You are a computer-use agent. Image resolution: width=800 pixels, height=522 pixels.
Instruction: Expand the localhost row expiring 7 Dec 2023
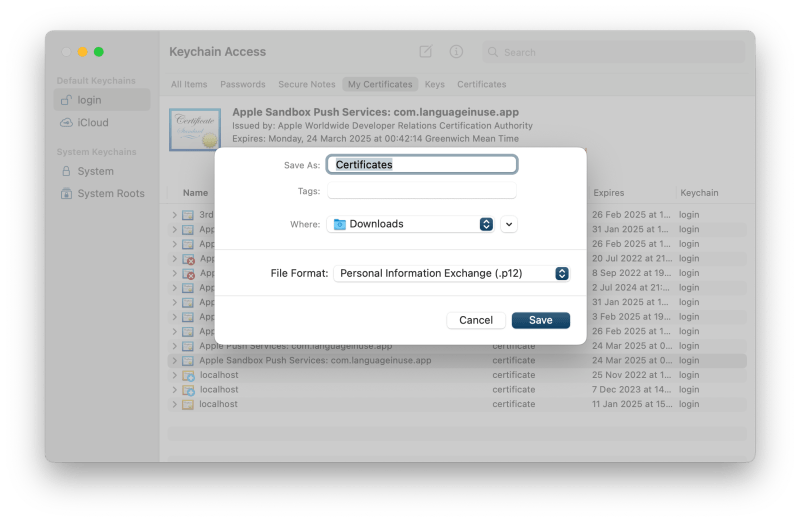coord(174,389)
